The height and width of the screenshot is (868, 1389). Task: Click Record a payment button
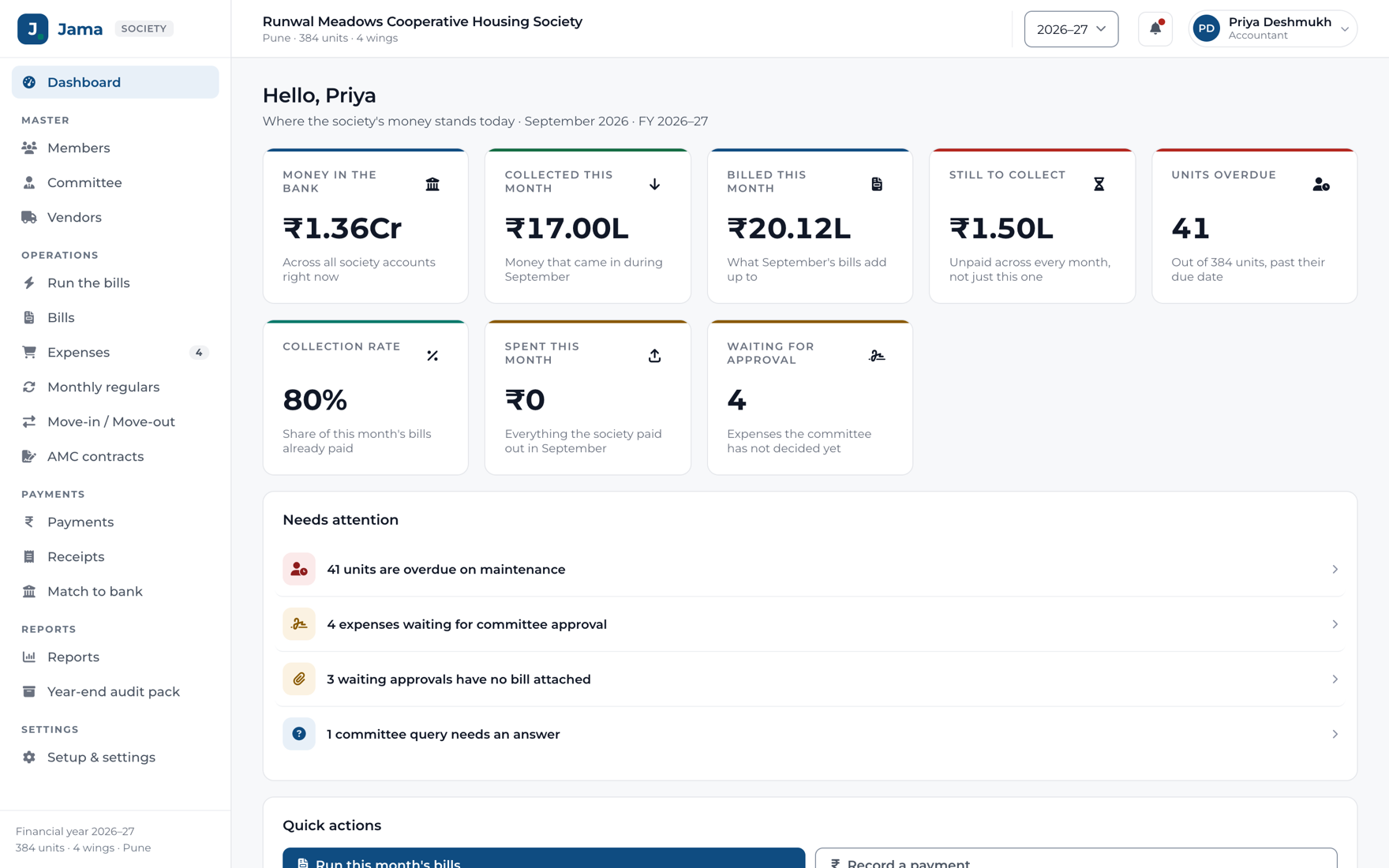point(1076,859)
